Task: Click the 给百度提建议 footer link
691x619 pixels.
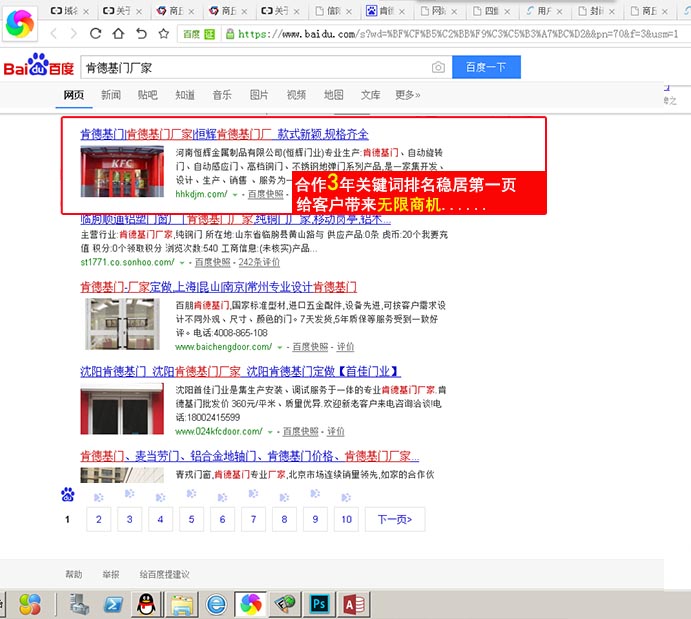Action: pyautogui.click(x=164, y=574)
